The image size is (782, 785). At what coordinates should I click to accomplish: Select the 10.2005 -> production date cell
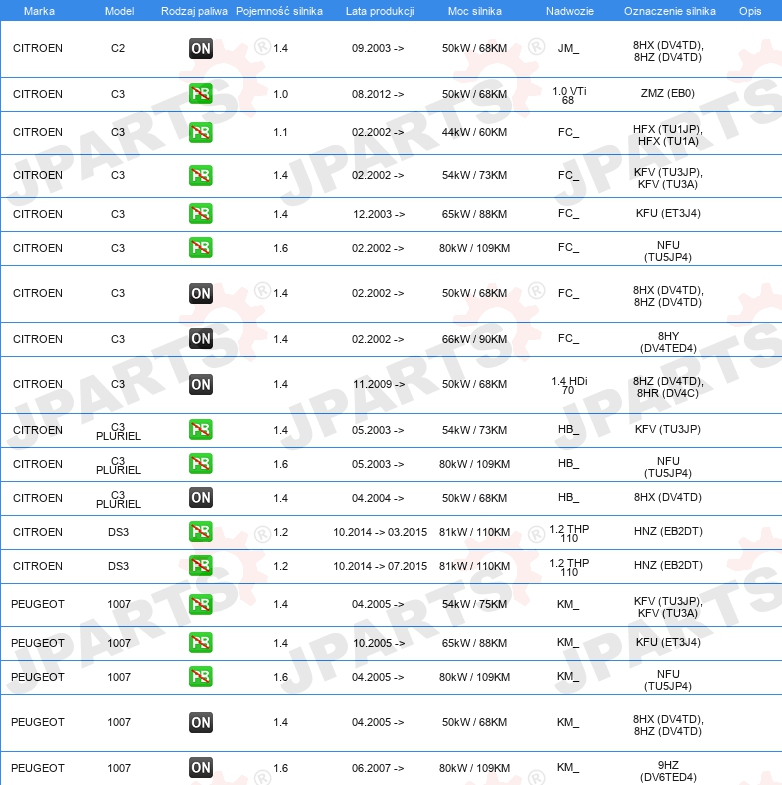[379, 643]
